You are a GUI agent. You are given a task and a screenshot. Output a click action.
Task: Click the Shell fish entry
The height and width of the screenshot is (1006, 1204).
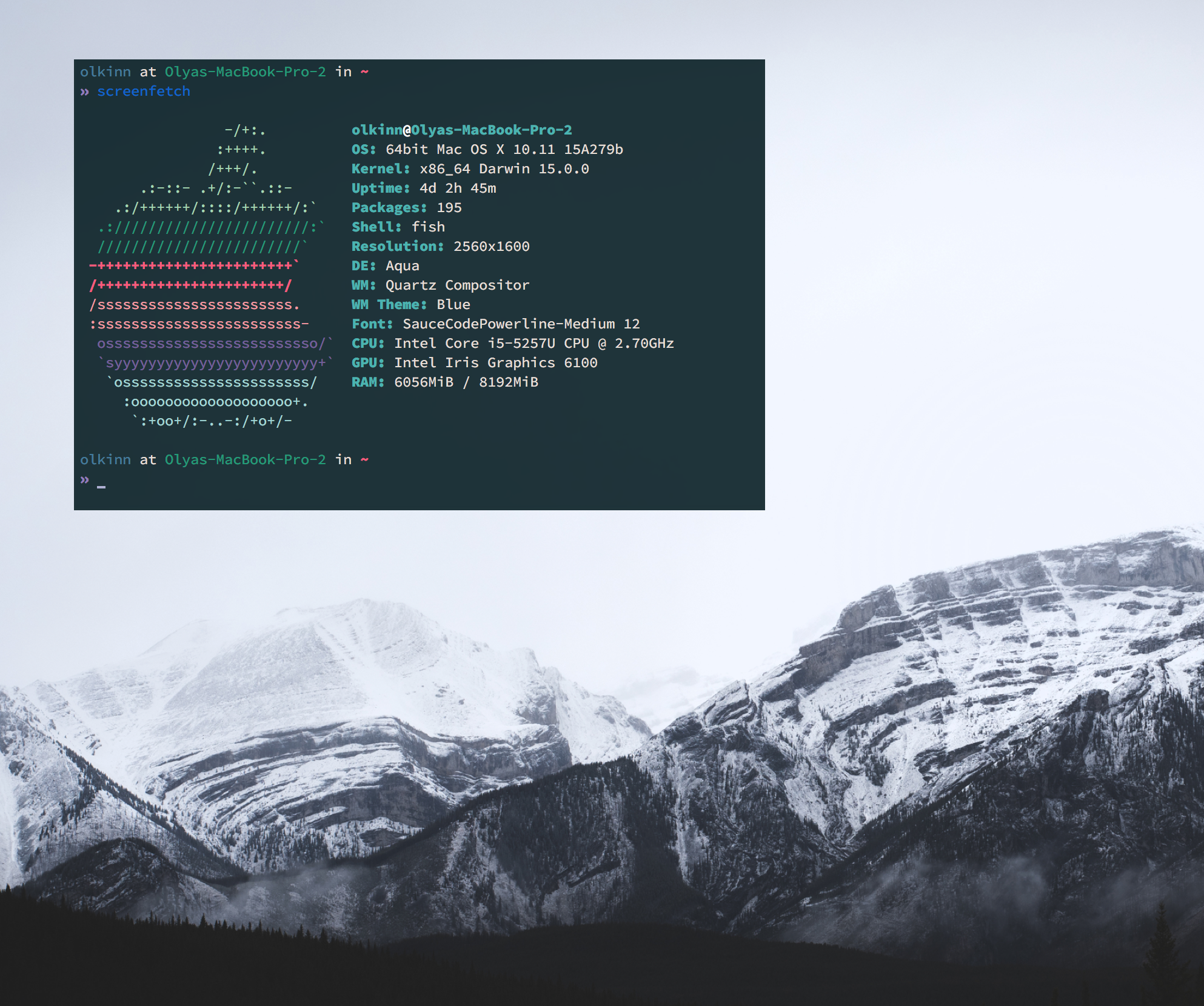pos(398,227)
